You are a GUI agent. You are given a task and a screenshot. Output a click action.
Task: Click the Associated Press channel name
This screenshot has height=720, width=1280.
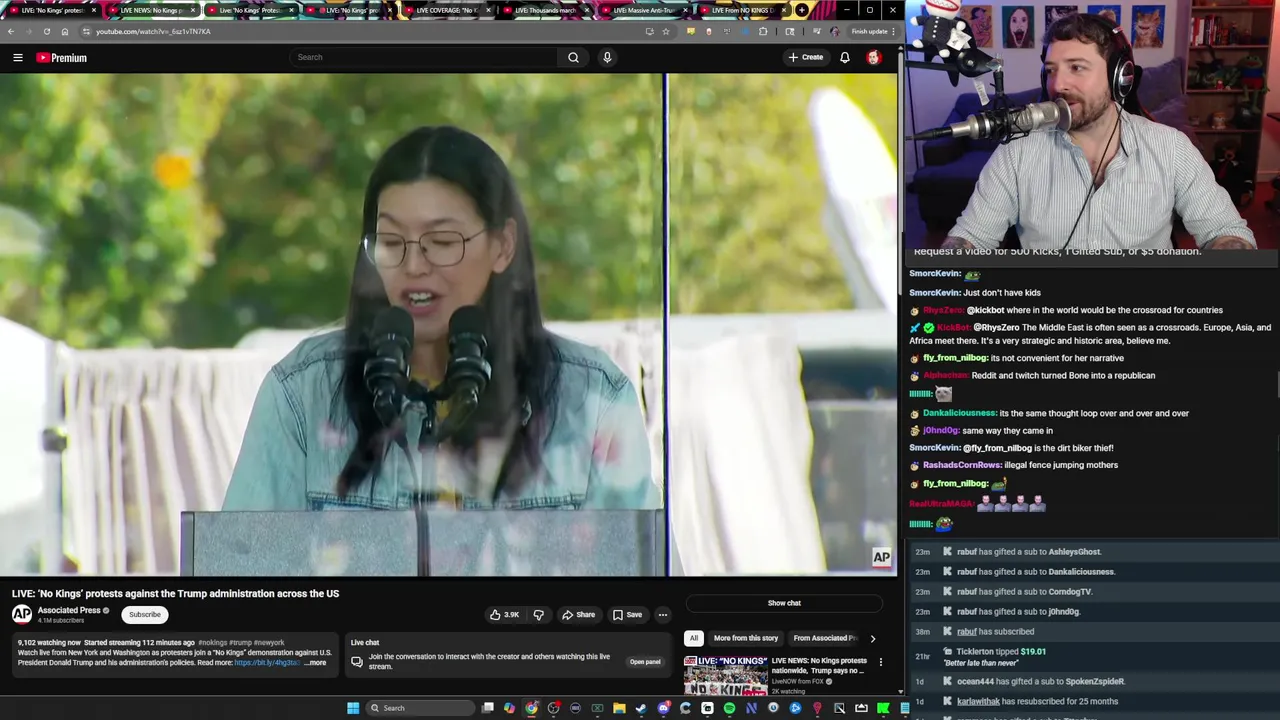tap(69, 610)
